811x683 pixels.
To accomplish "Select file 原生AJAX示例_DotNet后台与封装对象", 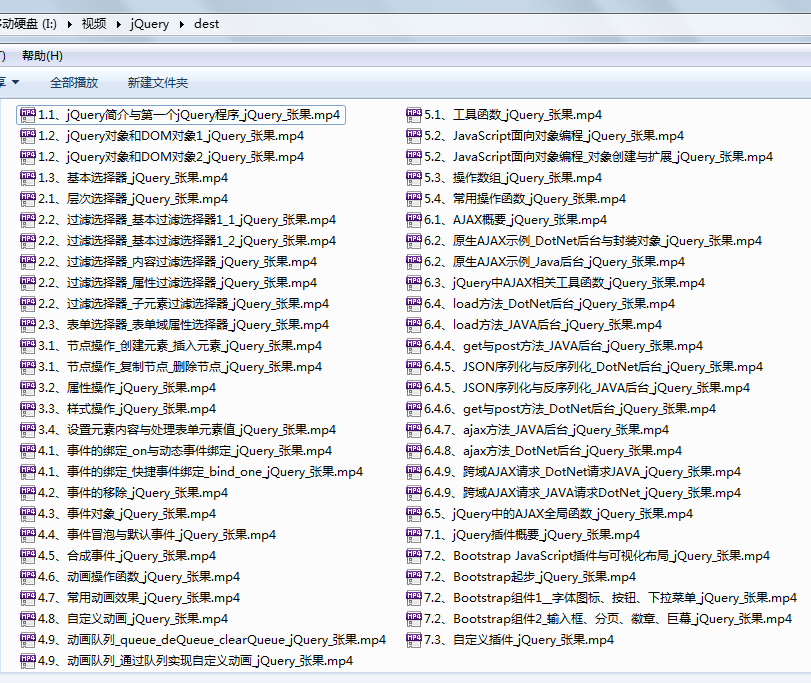I will point(584,241).
